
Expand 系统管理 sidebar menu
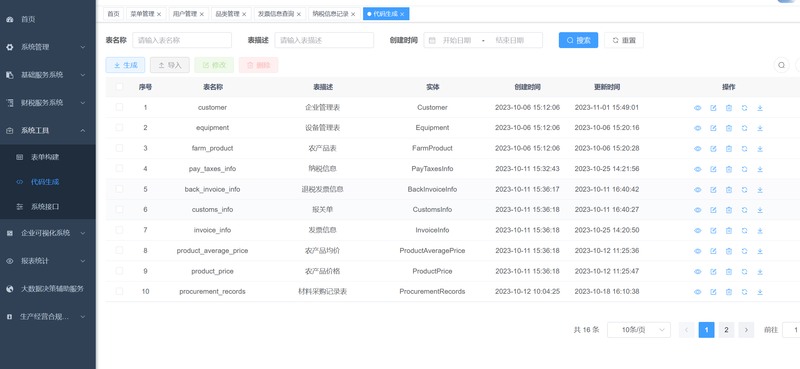pos(47,47)
